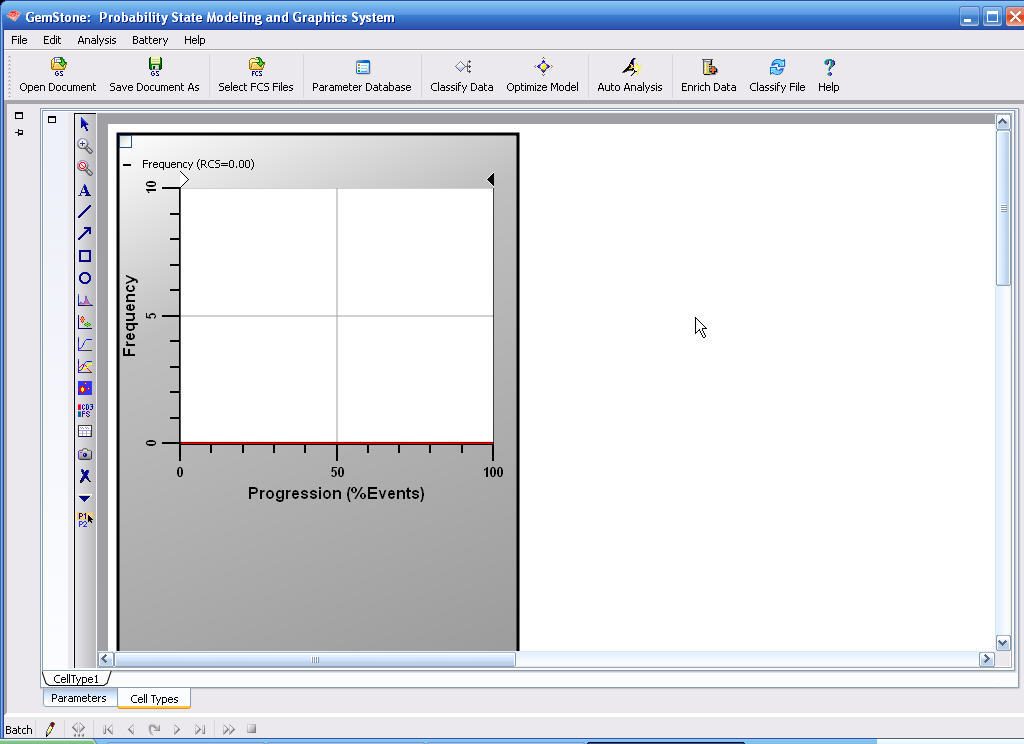Collapse Frequency plot with minus sign
1024x744 pixels.
[x=127, y=165]
